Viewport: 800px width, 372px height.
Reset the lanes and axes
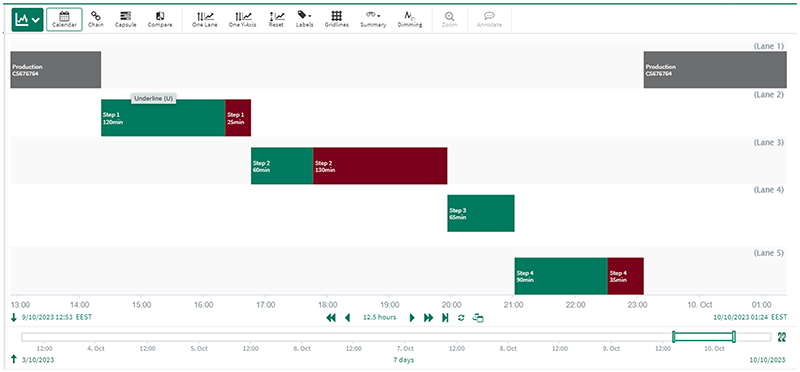coord(276,19)
